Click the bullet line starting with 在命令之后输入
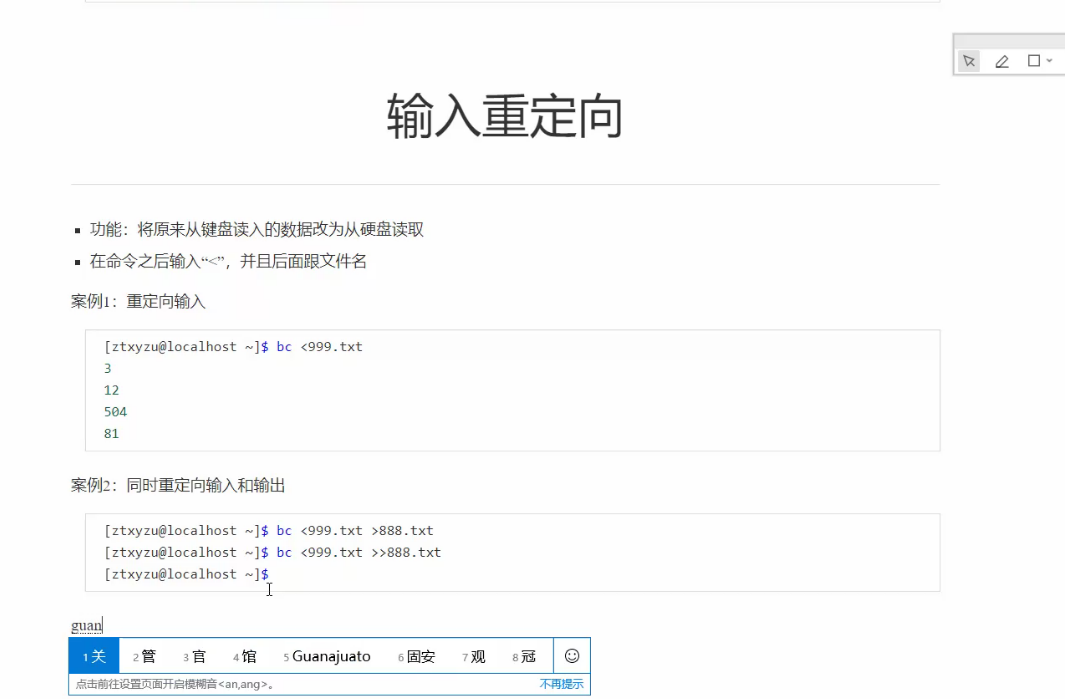 [228, 262]
